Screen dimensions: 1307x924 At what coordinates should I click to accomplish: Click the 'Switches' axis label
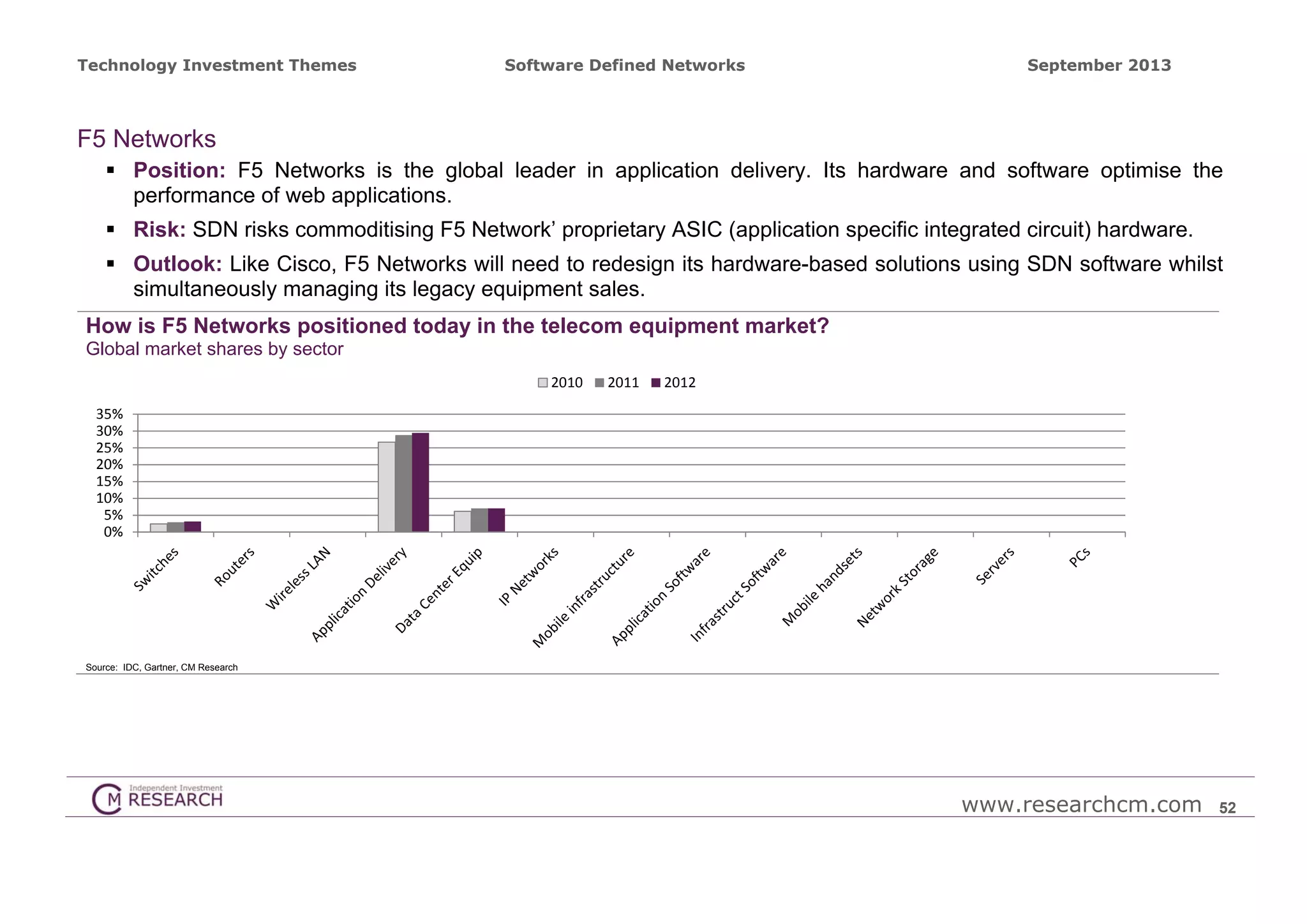coord(156,569)
